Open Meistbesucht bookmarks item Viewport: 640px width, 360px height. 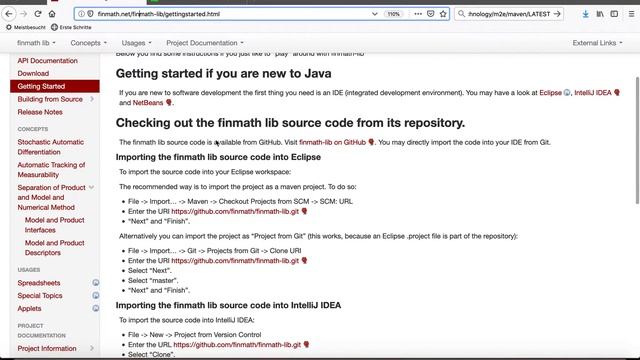[26, 27]
